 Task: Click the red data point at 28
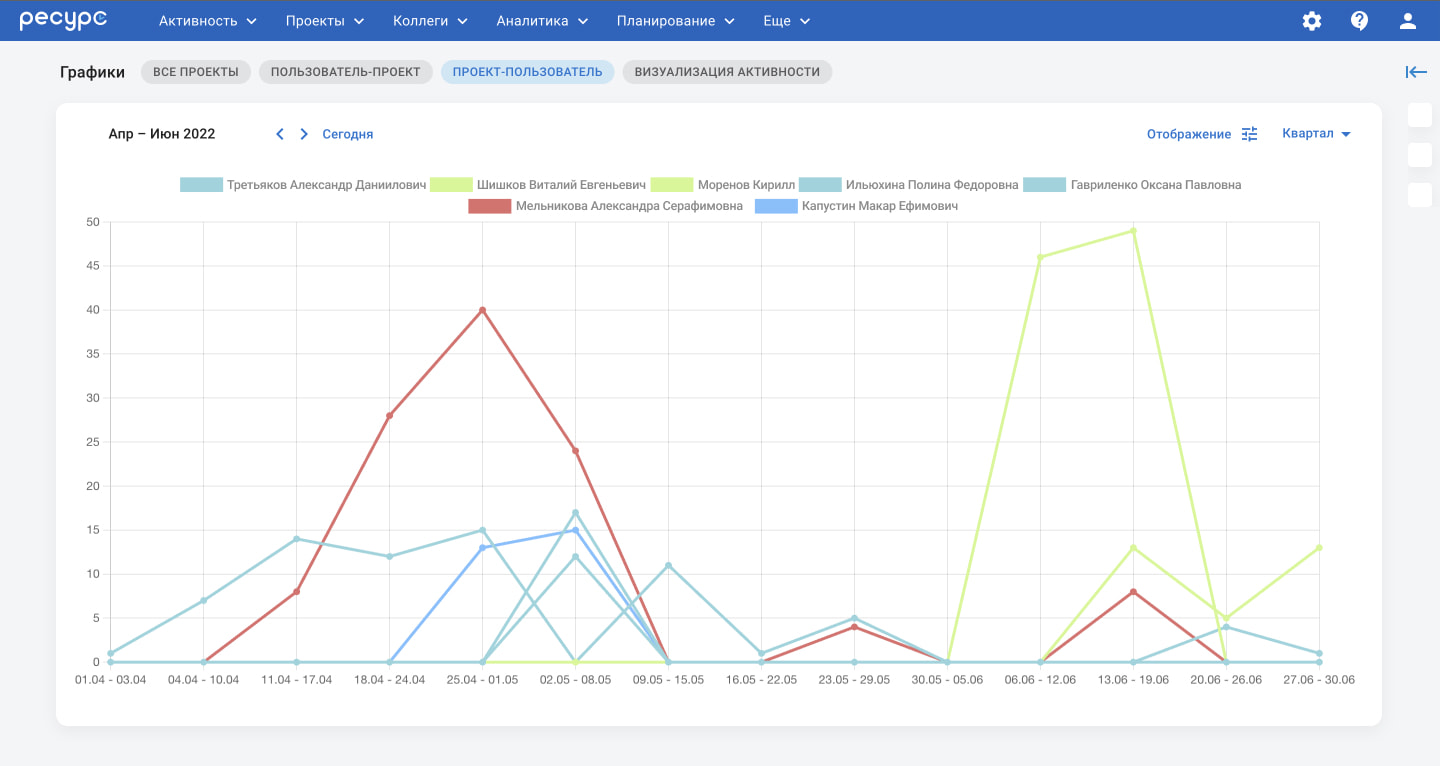point(389,416)
